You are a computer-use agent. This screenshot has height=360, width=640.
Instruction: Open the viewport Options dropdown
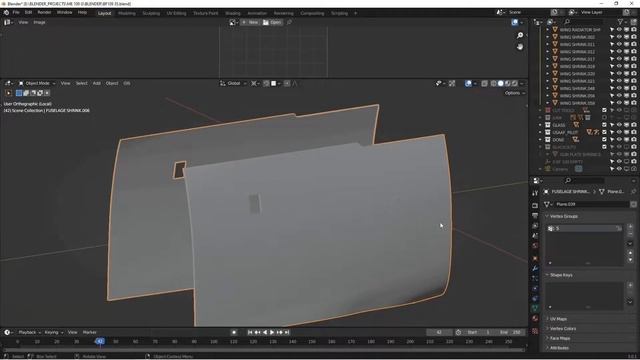point(514,93)
